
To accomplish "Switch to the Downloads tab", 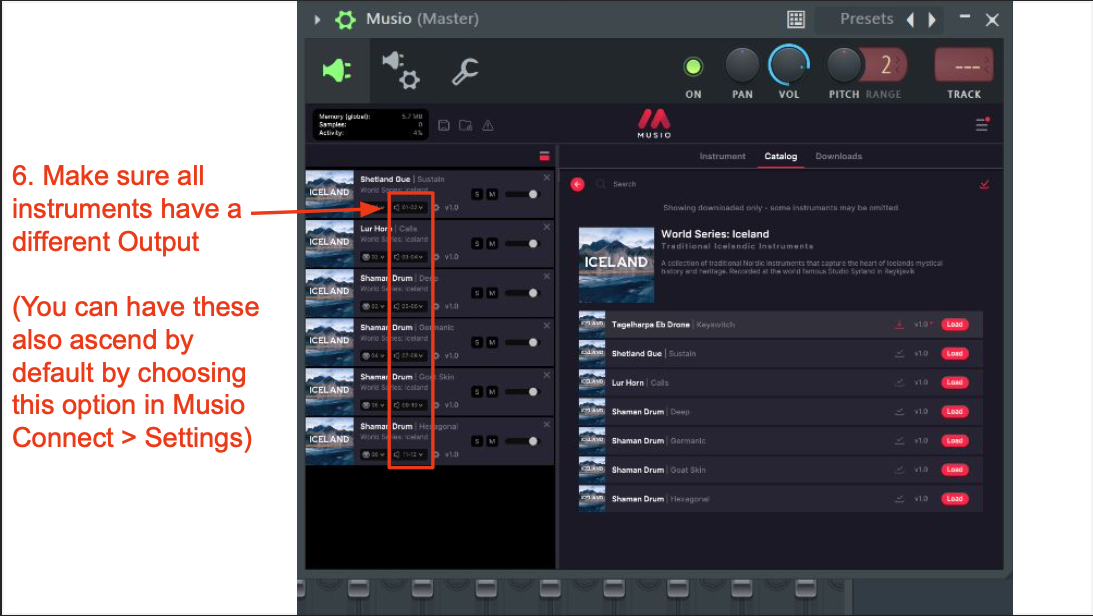I will [839, 156].
